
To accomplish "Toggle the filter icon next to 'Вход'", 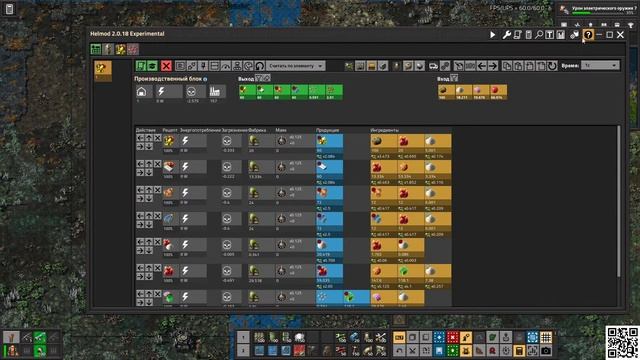I will point(454,78).
